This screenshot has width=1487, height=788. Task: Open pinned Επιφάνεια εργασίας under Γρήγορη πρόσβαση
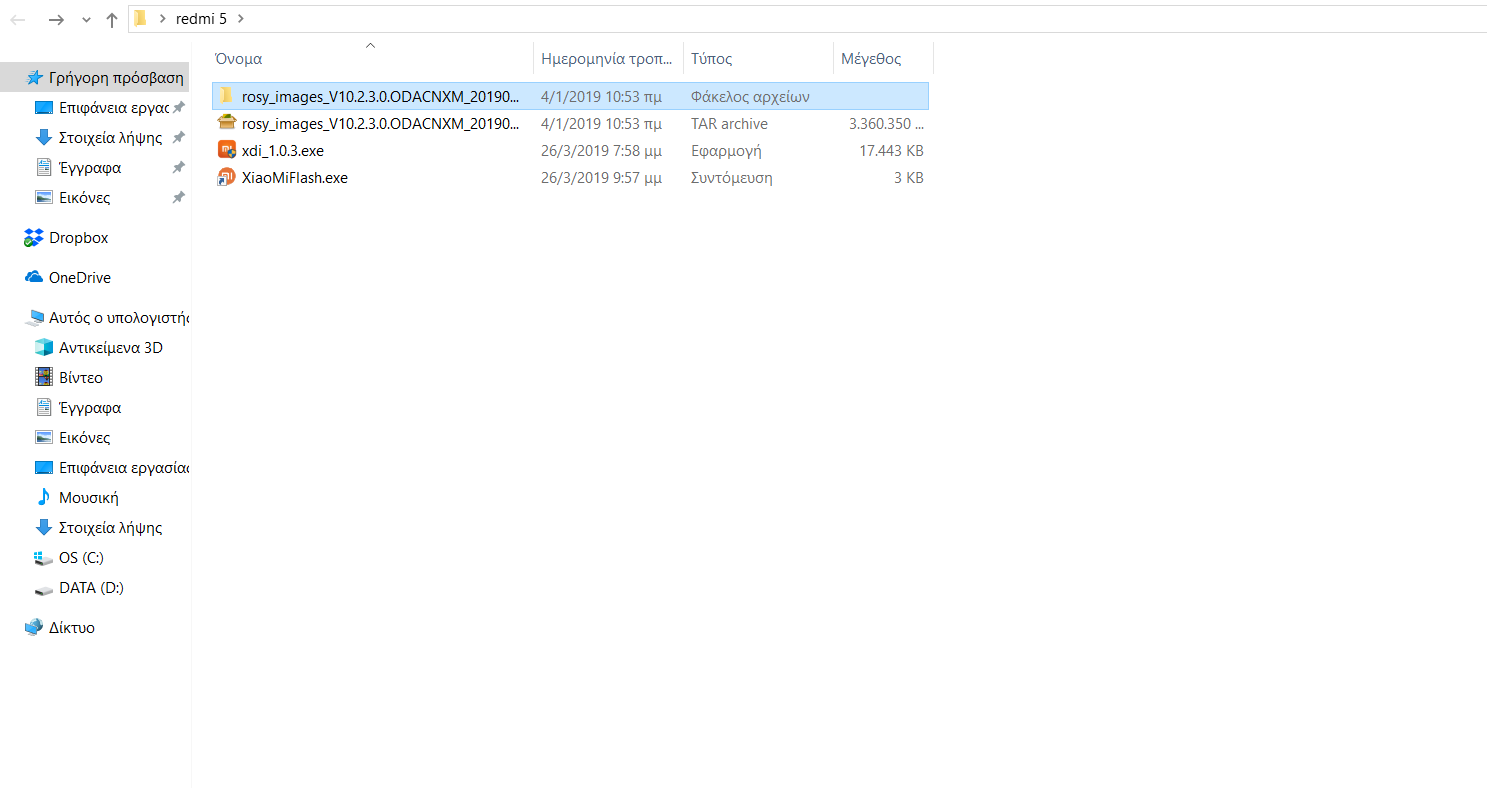[114, 107]
